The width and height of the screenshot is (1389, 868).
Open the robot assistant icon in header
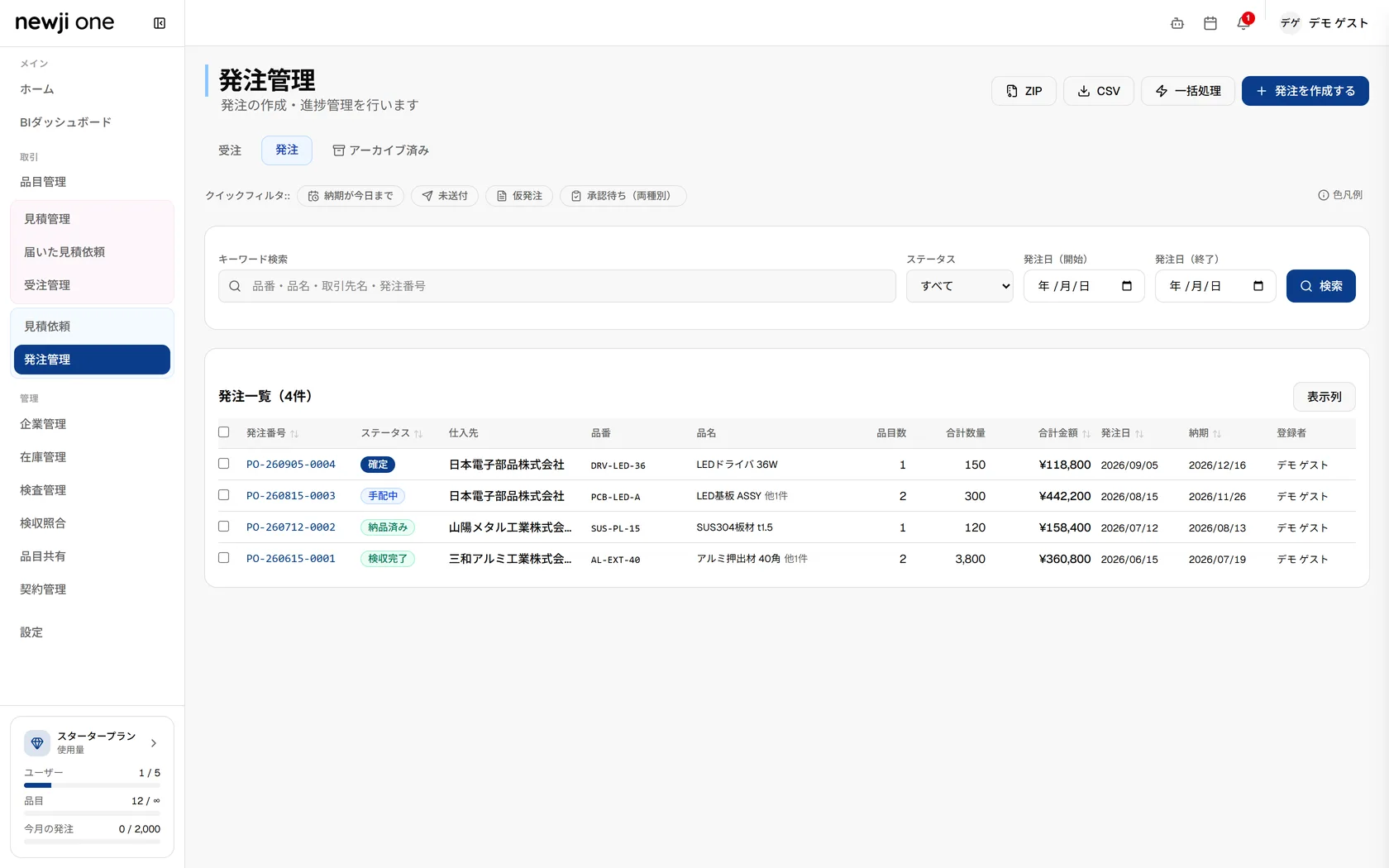coord(1177,23)
